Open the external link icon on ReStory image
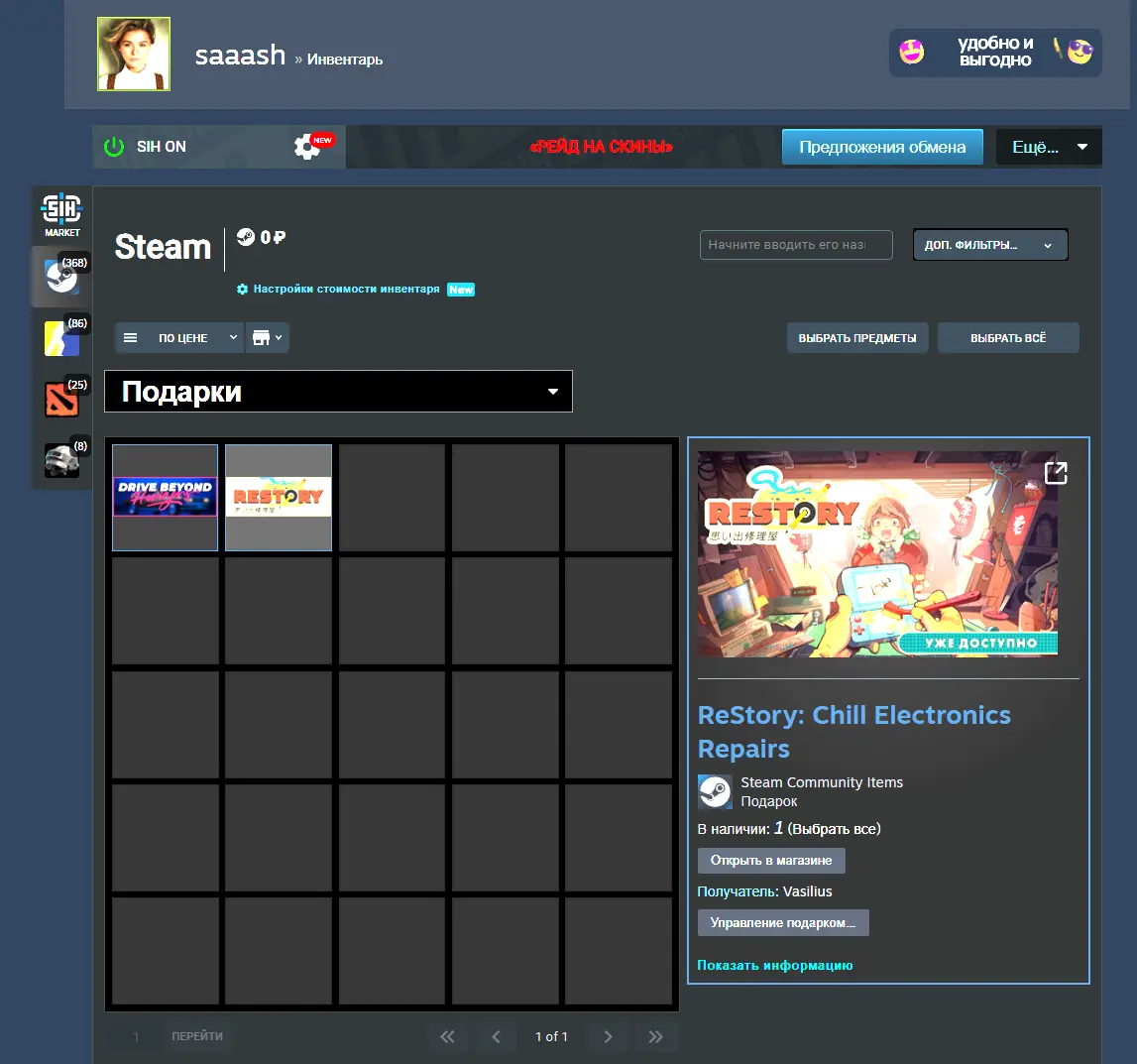Screen dimensions: 1137x1064 [1055, 473]
